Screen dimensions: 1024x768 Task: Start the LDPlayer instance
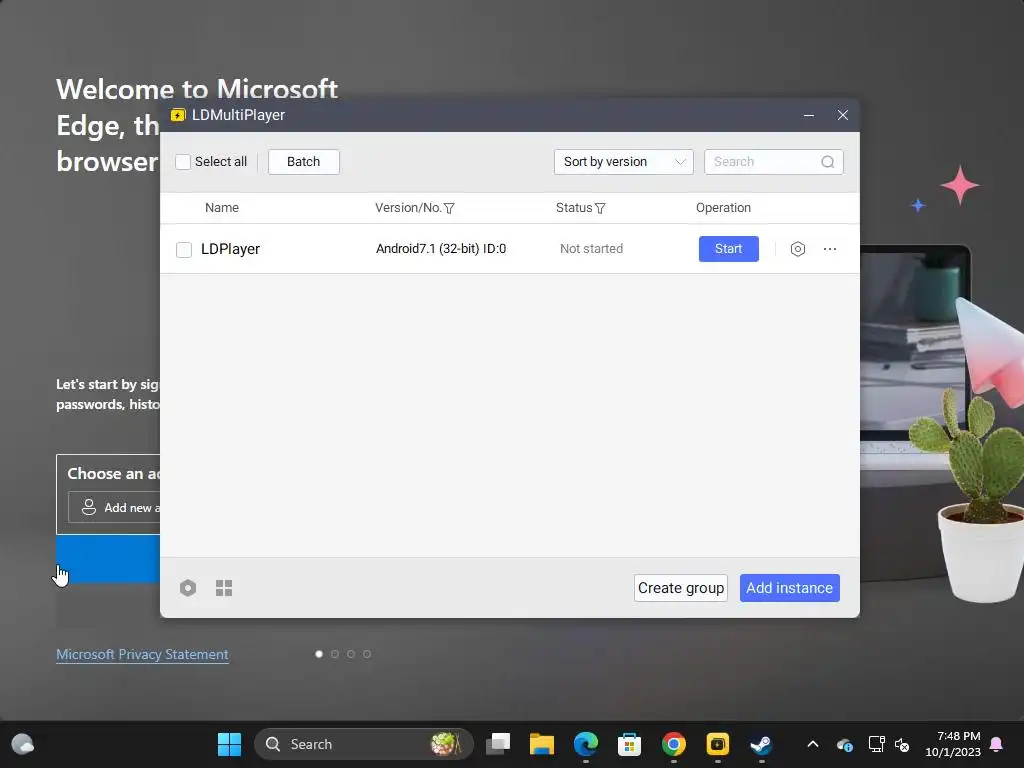[x=729, y=249]
